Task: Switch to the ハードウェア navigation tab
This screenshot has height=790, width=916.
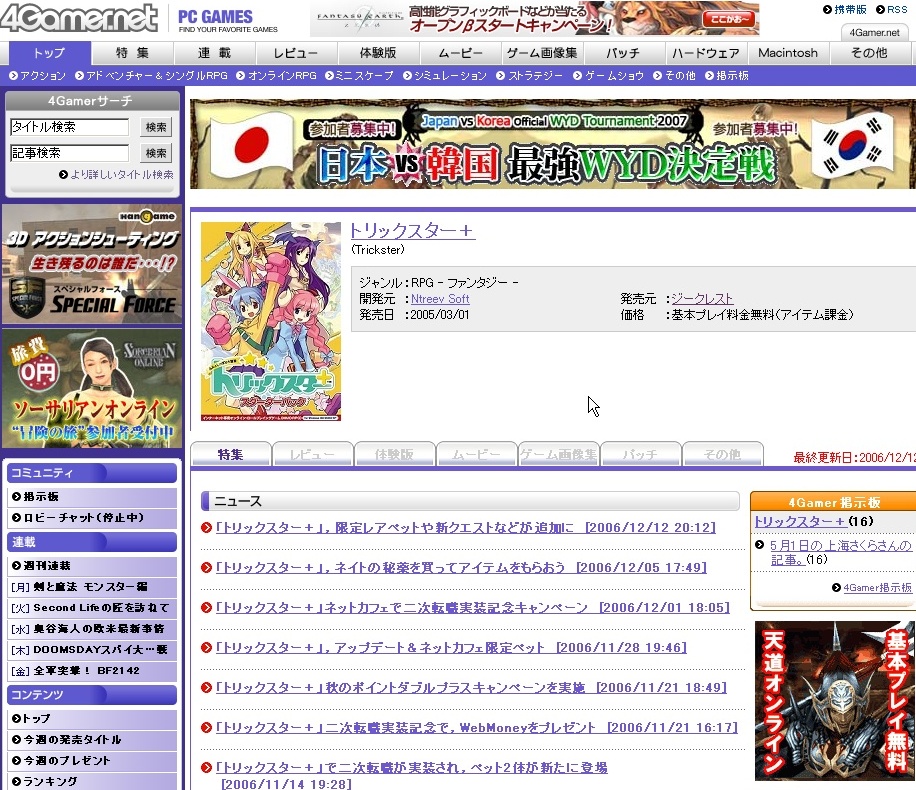Action: tap(706, 53)
